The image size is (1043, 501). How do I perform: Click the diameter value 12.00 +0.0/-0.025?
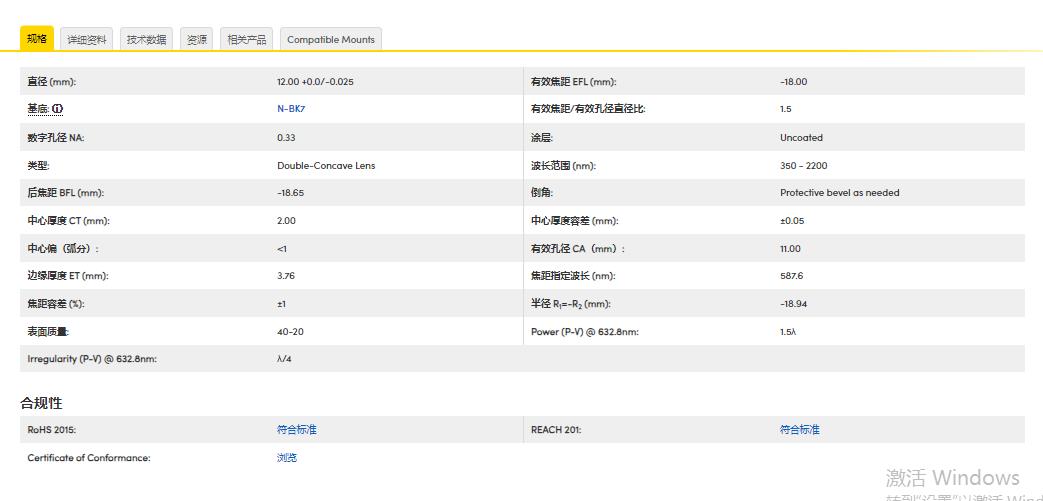(x=315, y=82)
